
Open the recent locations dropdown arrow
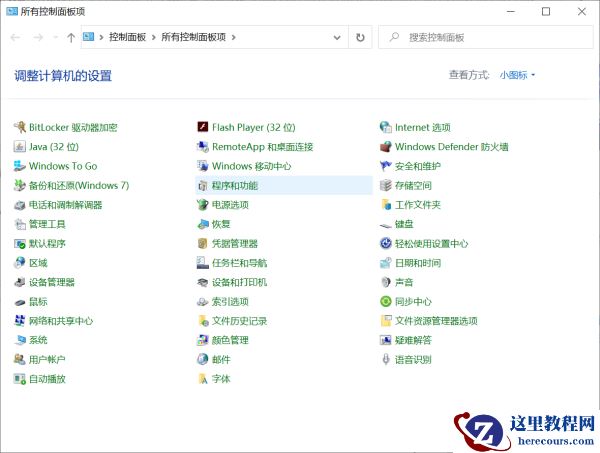pos(55,37)
